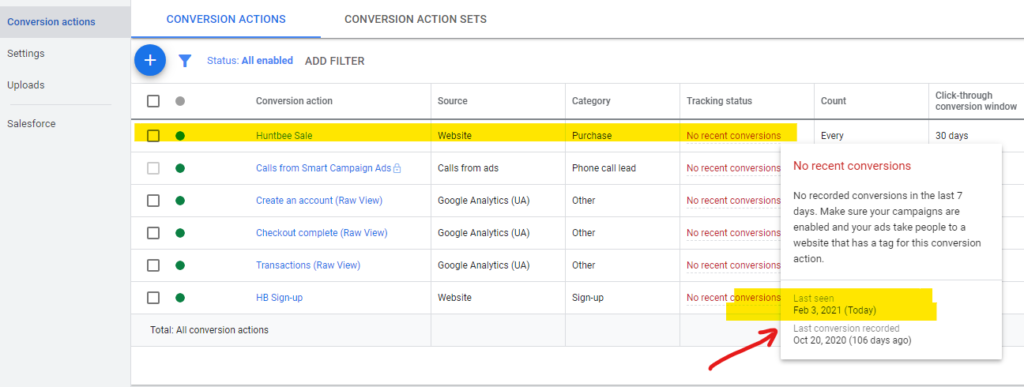Open Settings in left sidebar
This screenshot has width=1024, height=387.
pyautogui.click(x=26, y=54)
